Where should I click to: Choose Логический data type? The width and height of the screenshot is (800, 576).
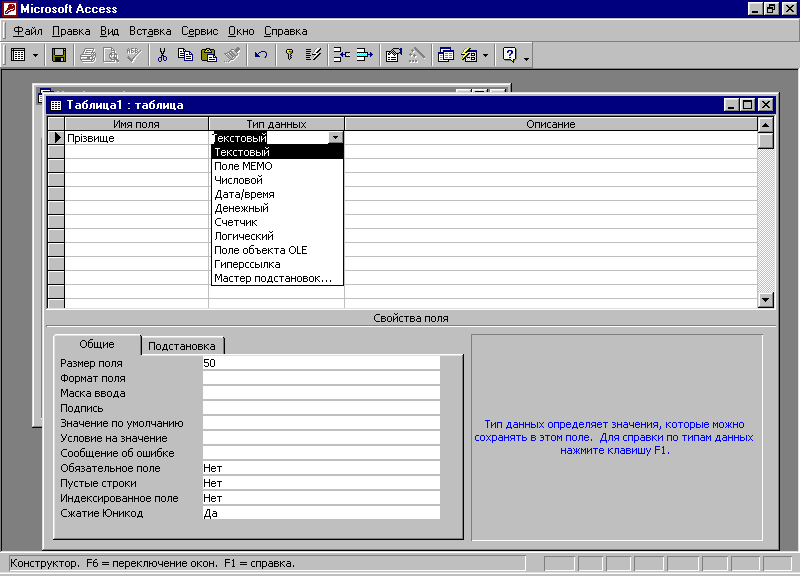click(x=277, y=236)
